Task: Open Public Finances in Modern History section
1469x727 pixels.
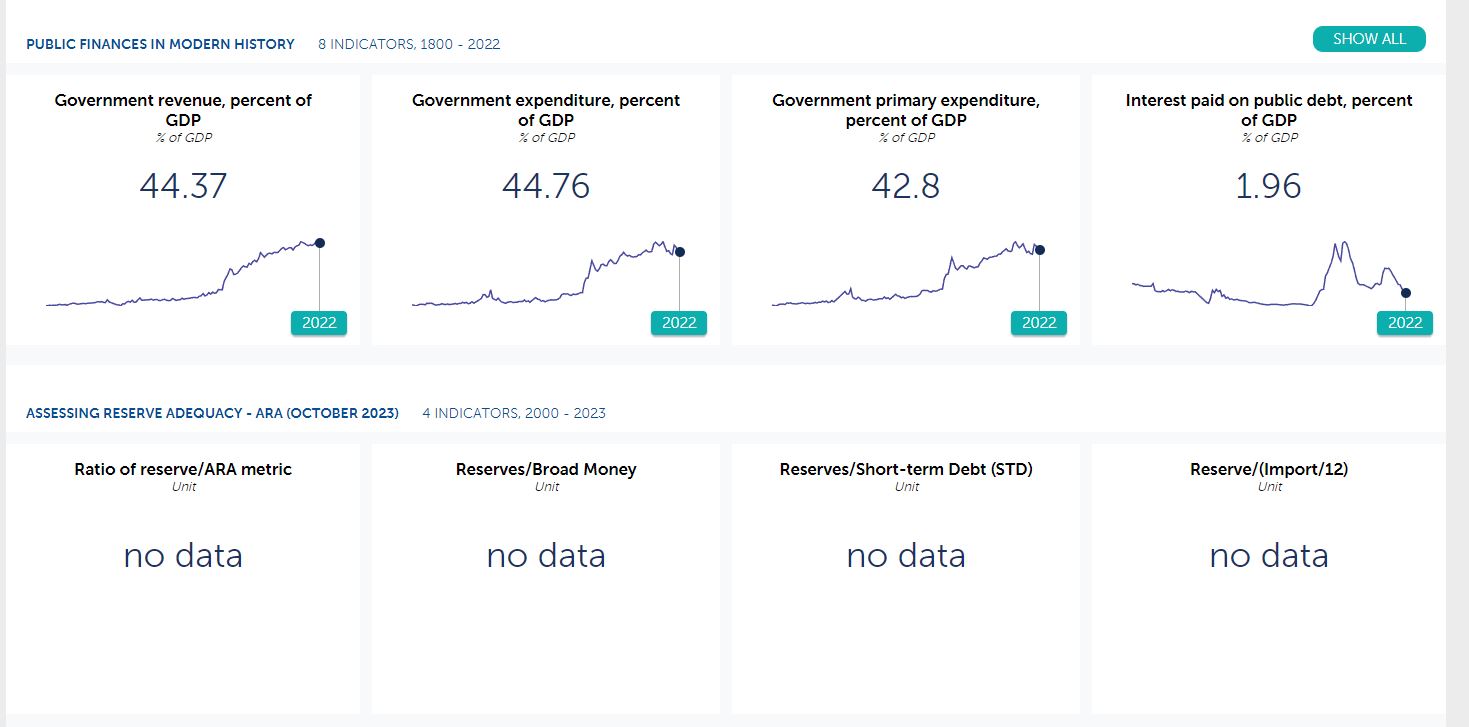Action: tap(160, 44)
